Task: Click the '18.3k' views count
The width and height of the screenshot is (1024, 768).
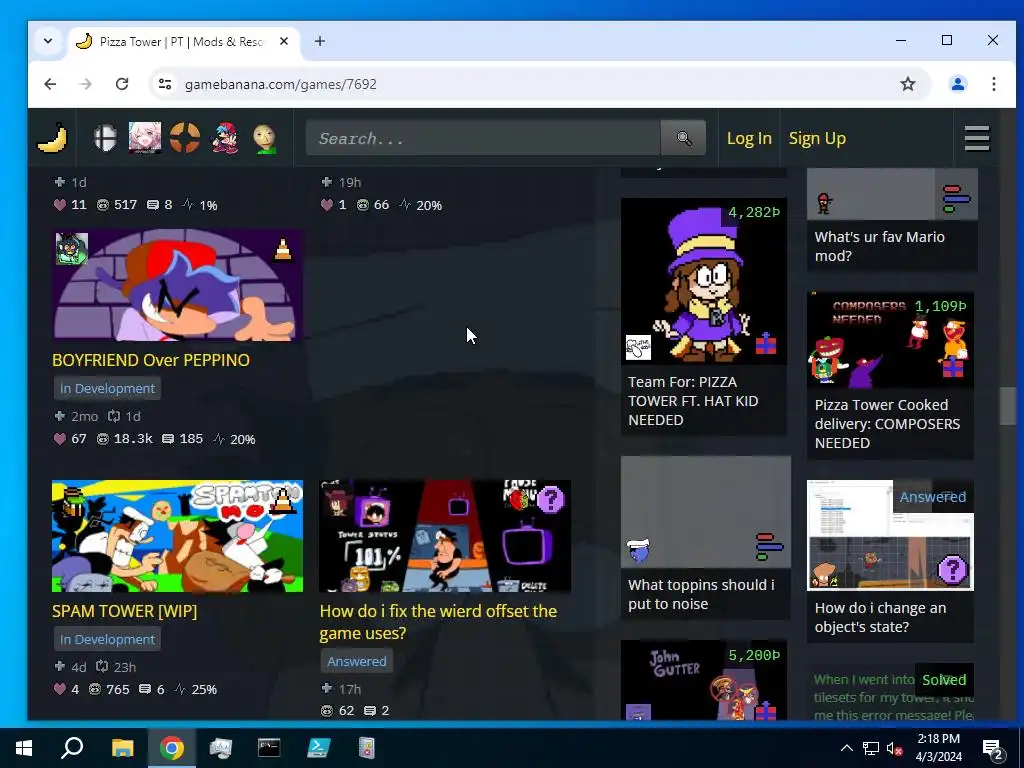Action: pos(133,439)
